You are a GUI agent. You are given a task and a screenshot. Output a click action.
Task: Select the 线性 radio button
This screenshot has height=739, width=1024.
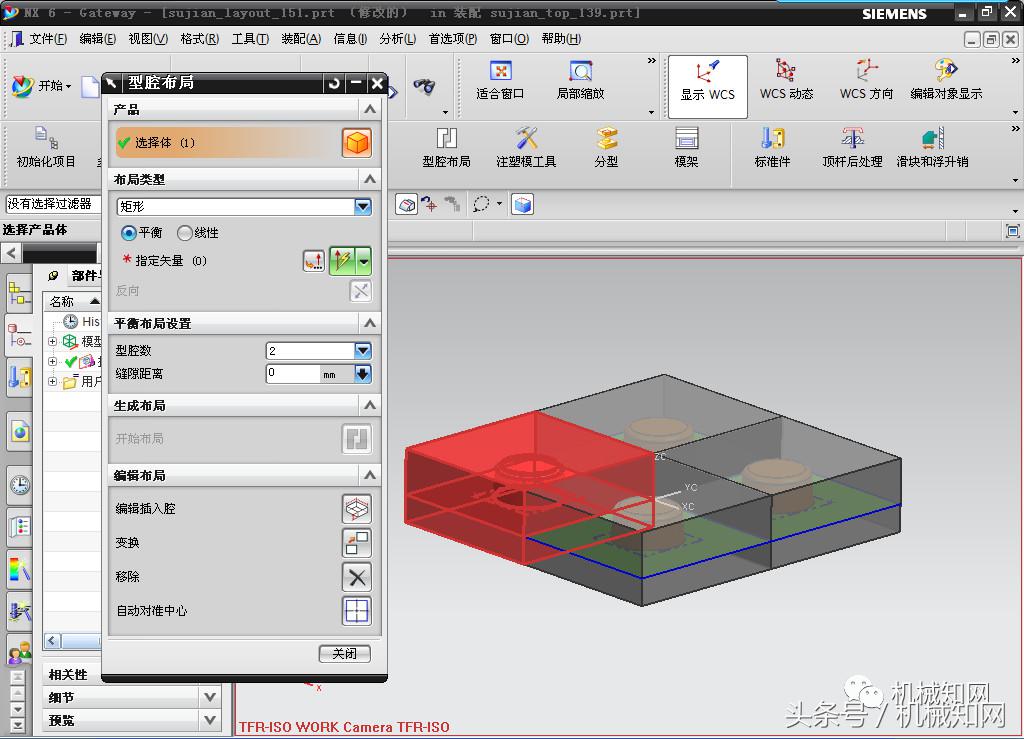[x=185, y=233]
